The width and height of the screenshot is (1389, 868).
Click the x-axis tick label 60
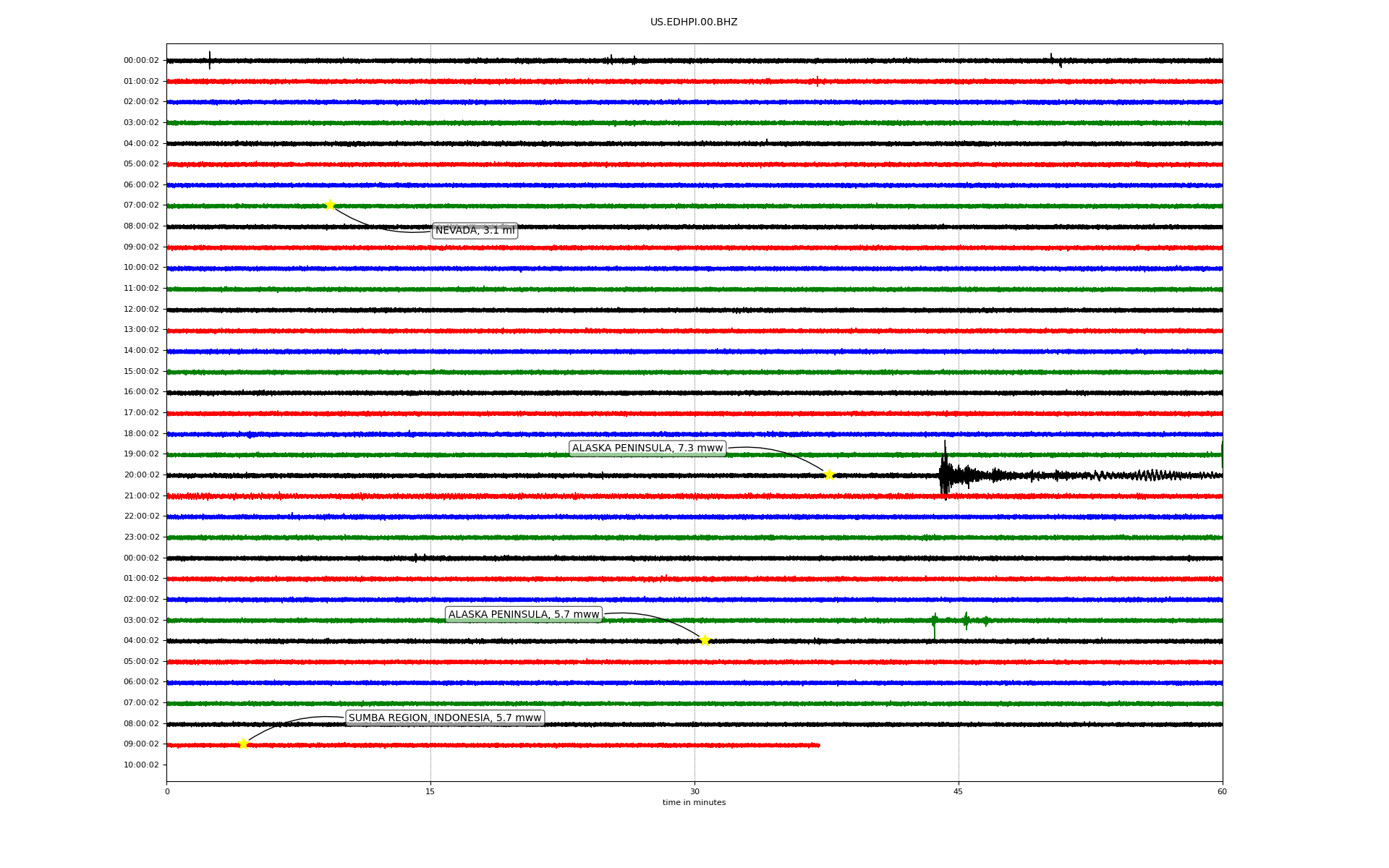point(1222,791)
